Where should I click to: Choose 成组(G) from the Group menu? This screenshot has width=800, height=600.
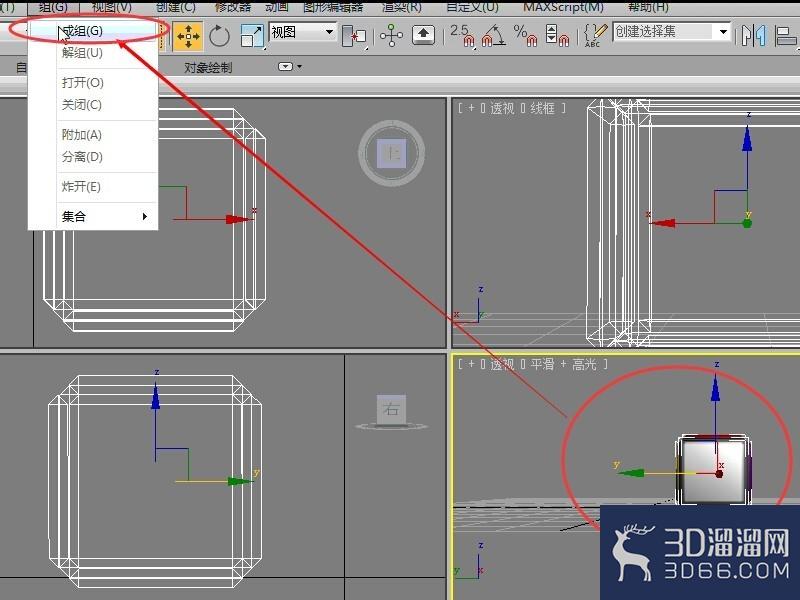coord(93,31)
